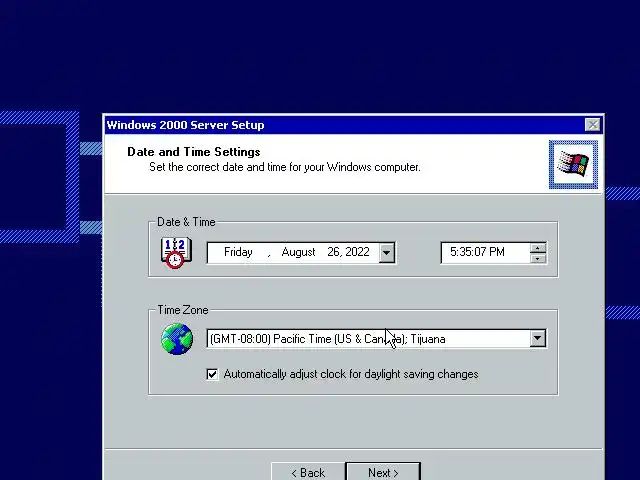Click the Next button
The height and width of the screenshot is (480, 640).
pyautogui.click(x=383, y=472)
